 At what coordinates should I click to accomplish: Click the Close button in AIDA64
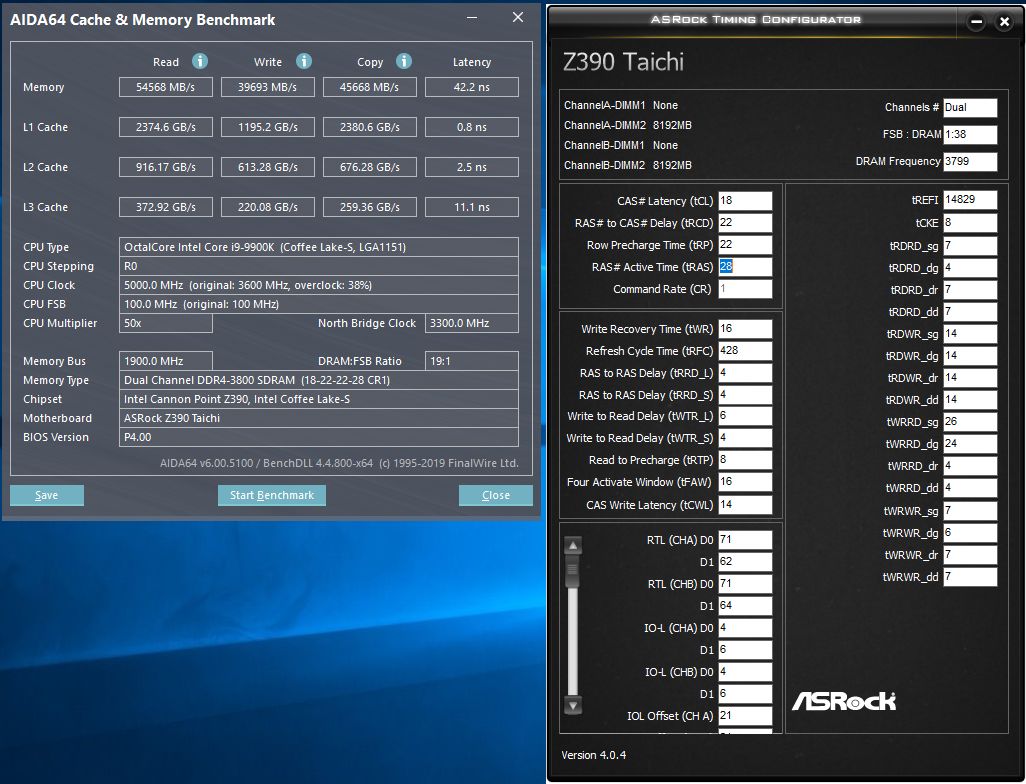pyautogui.click(x=495, y=495)
